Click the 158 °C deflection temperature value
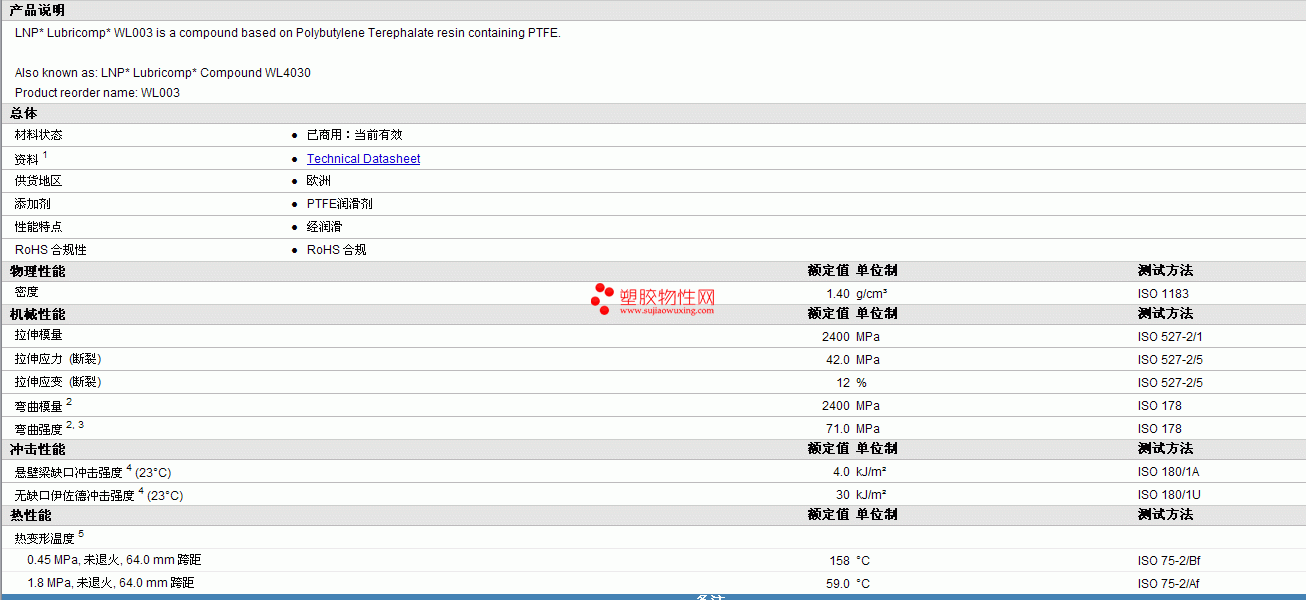The image size is (1306, 600). click(839, 561)
